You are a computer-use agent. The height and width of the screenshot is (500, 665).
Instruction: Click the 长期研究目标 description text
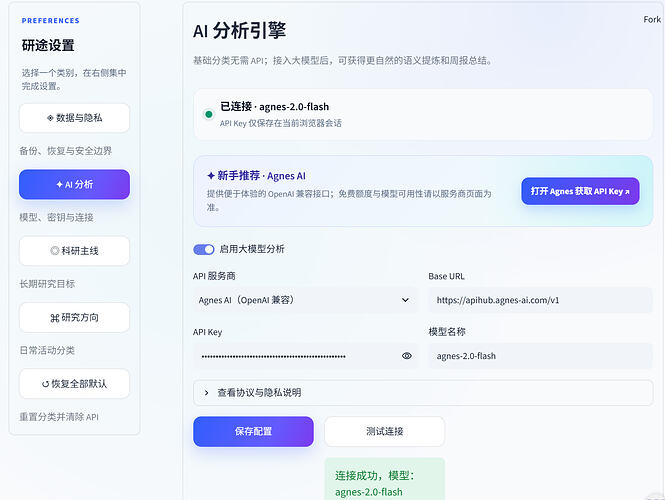[47, 284]
